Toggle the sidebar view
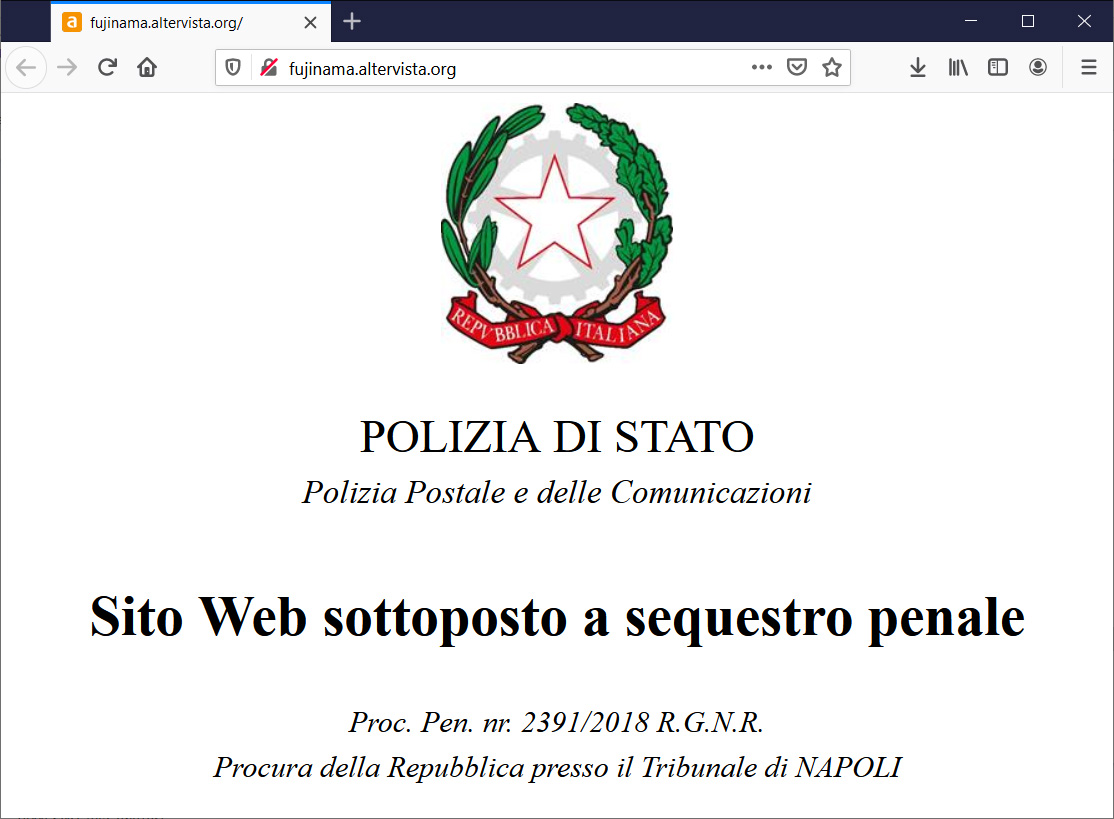 (x=997, y=67)
